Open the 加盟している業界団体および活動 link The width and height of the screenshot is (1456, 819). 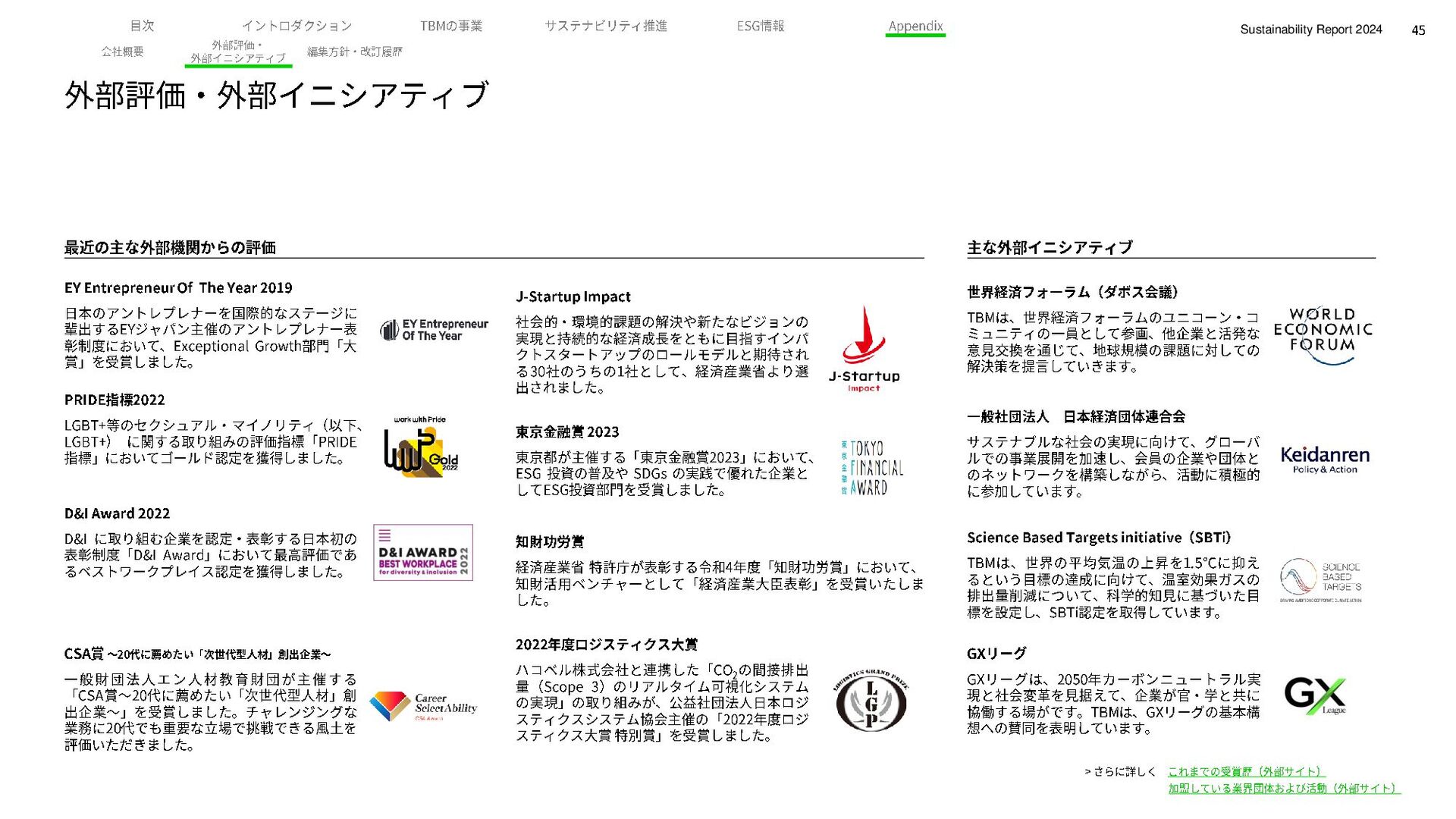coord(1283,788)
